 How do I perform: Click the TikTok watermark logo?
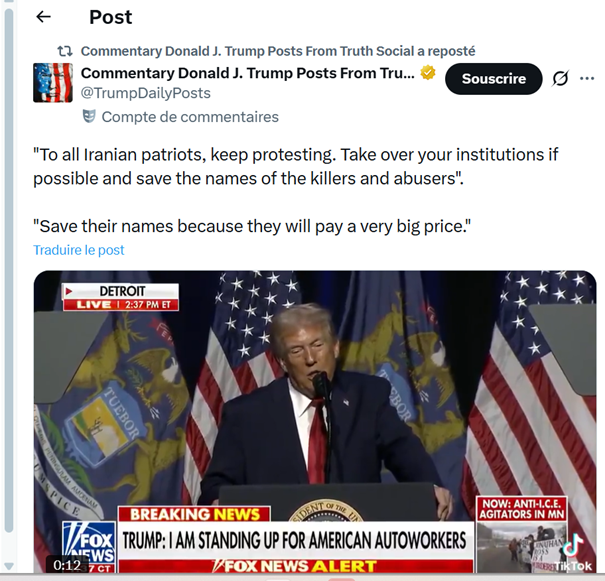[573, 553]
